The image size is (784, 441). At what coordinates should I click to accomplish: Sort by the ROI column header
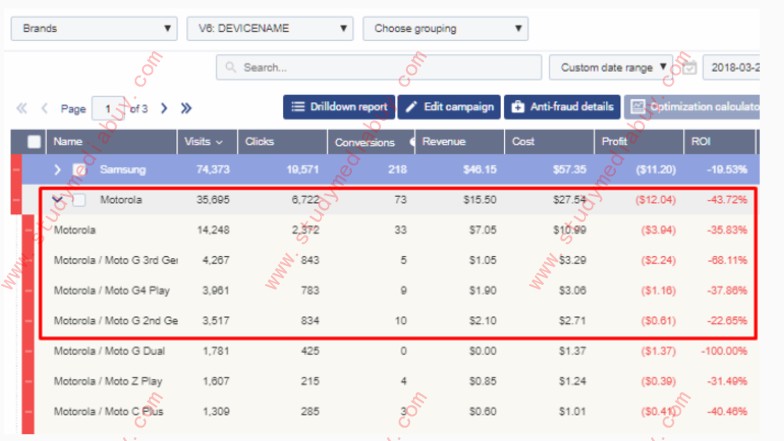coord(720,142)
